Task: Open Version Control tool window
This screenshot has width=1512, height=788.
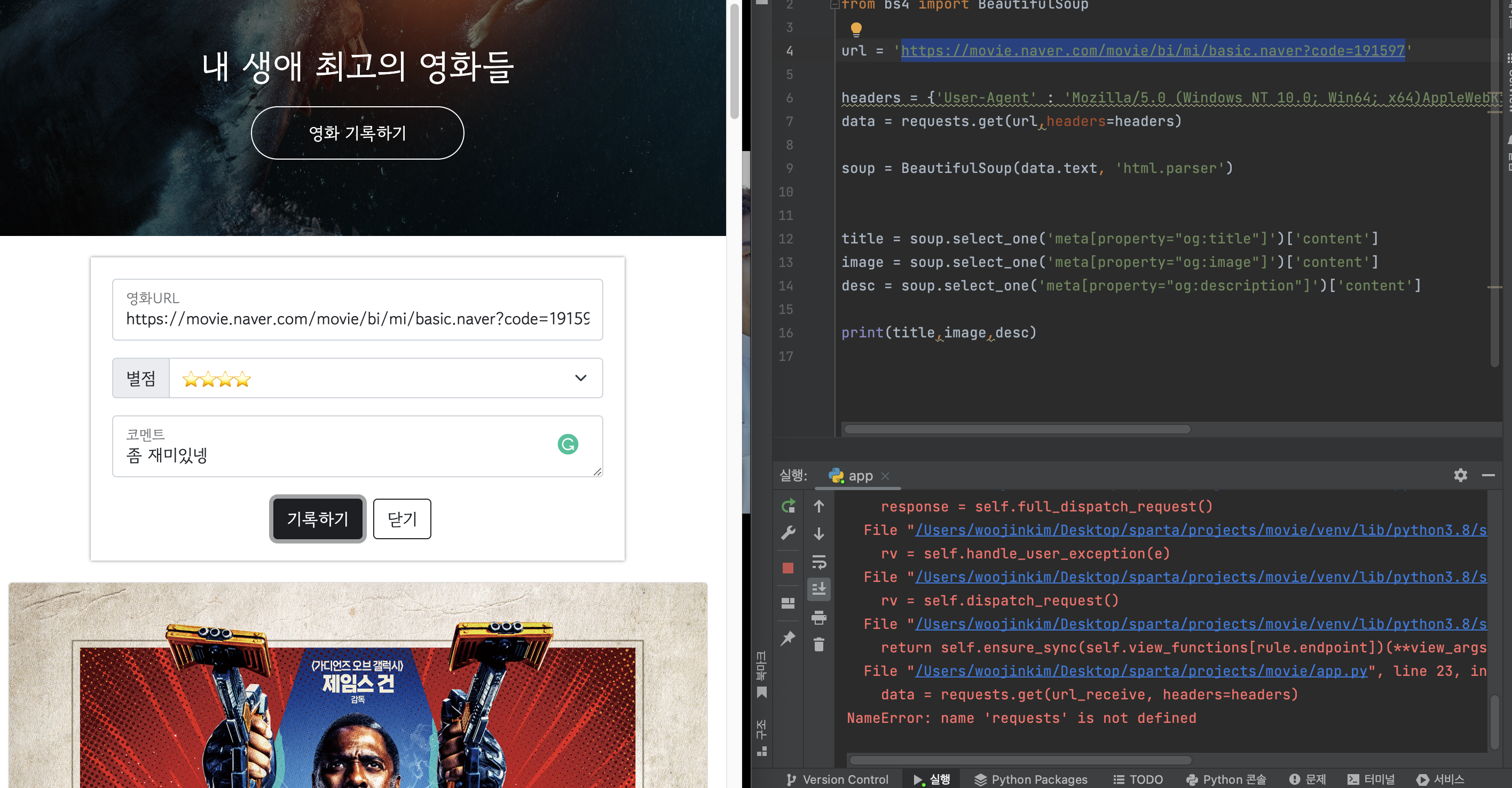Action: [838, 779]
